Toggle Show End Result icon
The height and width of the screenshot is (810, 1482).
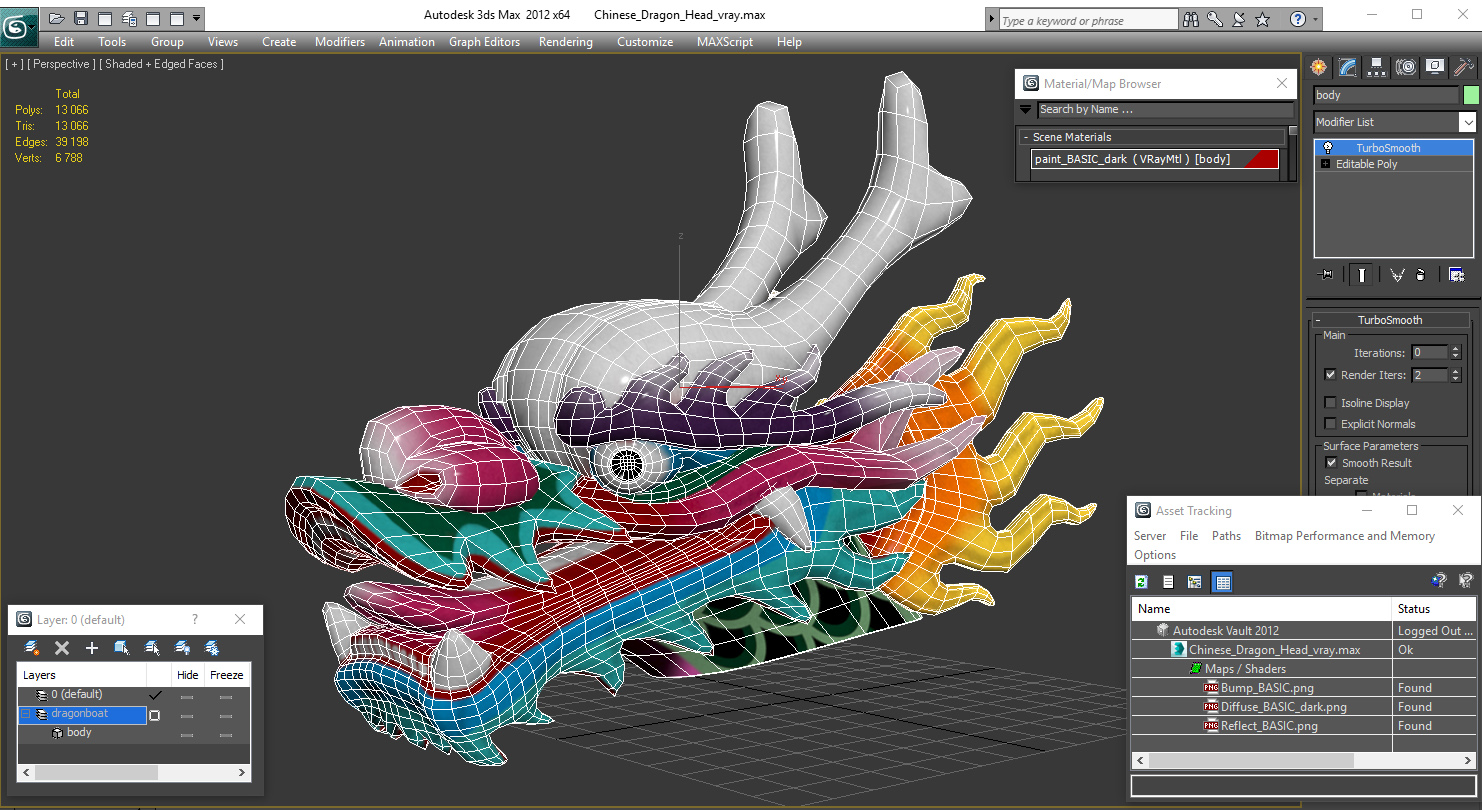point(1361,275)
